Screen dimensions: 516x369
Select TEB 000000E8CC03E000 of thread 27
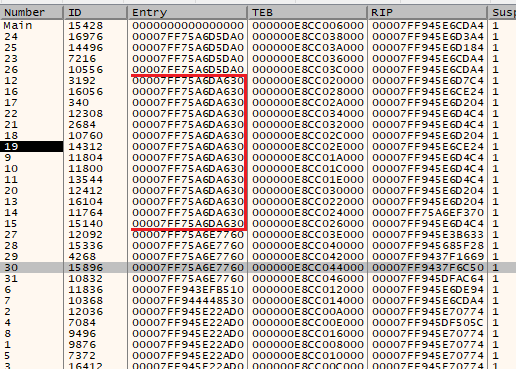[308, 235]
